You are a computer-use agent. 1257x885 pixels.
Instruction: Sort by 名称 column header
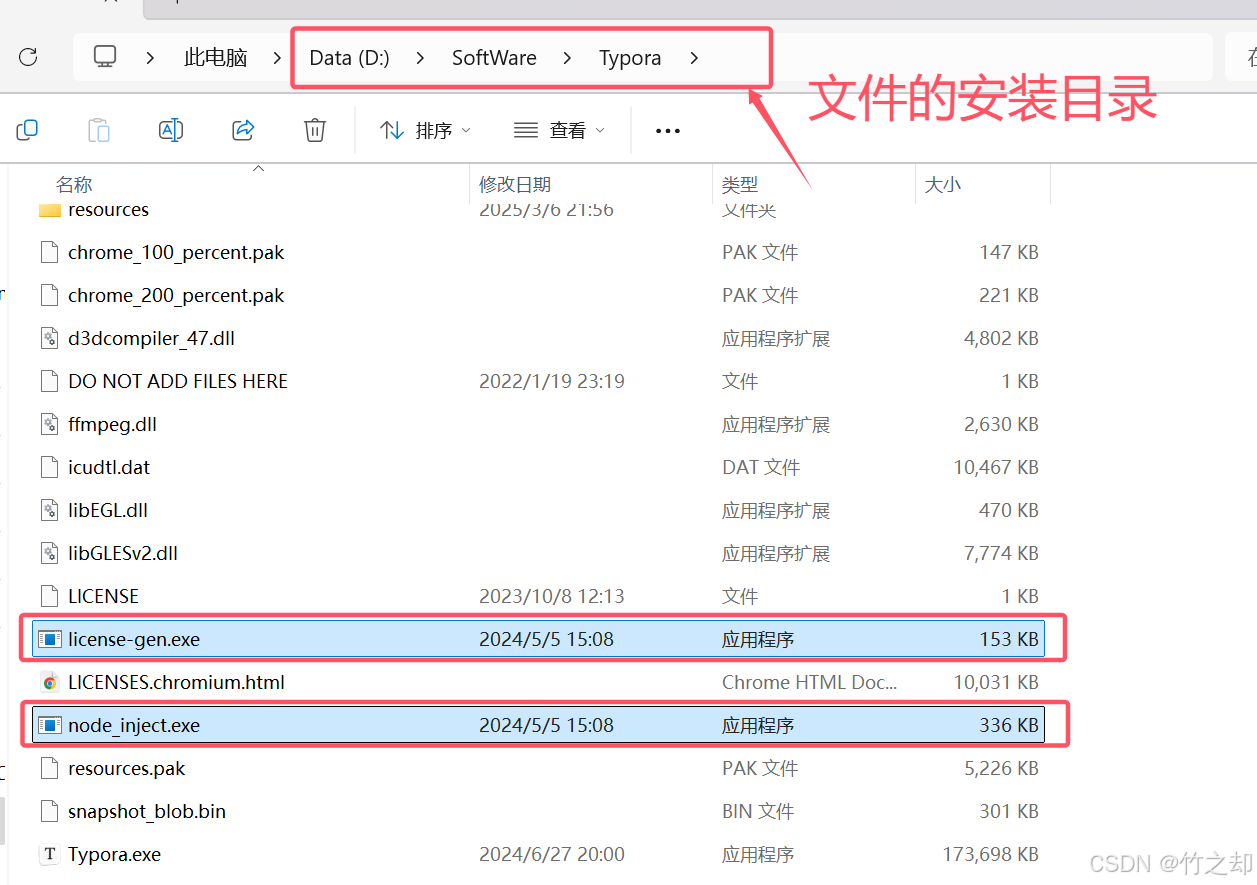tap(74, 185)
